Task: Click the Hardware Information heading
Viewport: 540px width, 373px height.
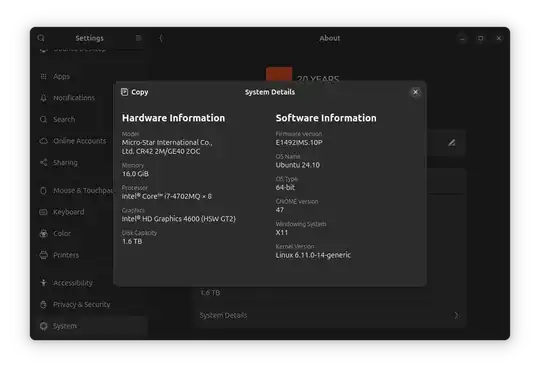Action: coord(173,118)
